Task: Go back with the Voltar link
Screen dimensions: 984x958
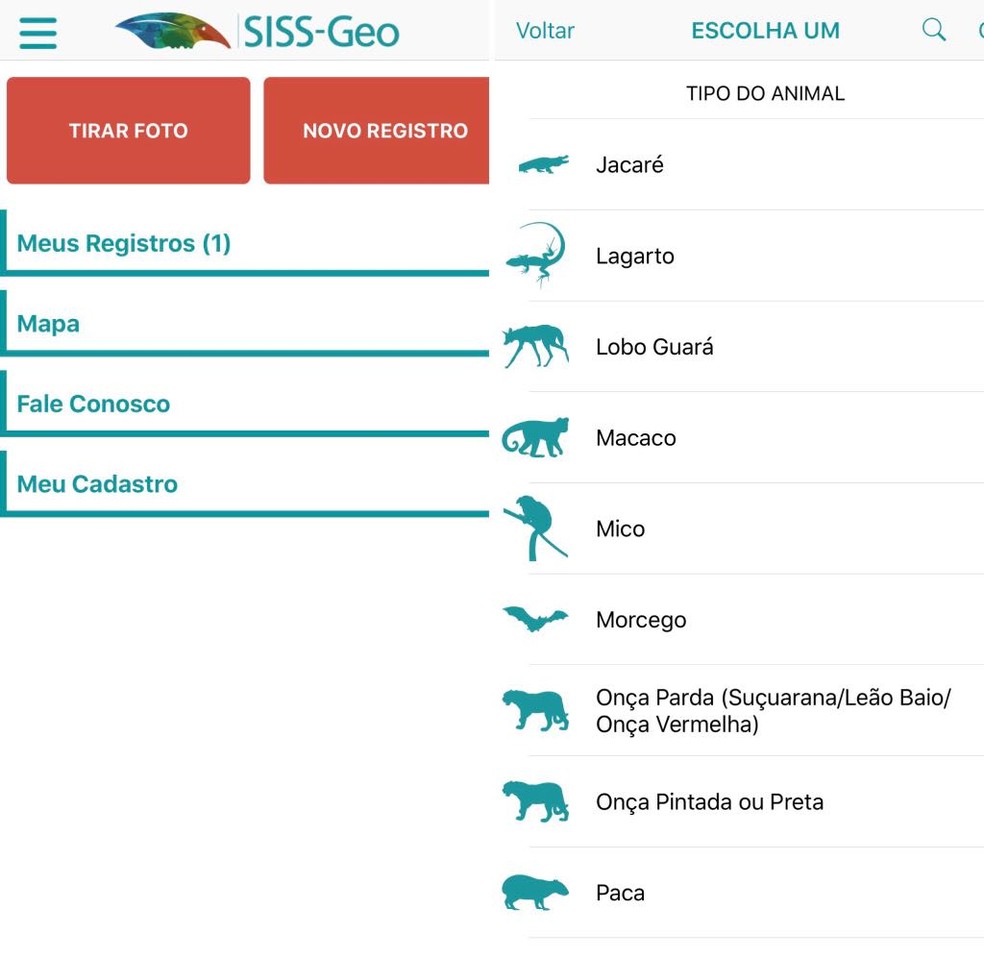Action: (x=545, y=31)
